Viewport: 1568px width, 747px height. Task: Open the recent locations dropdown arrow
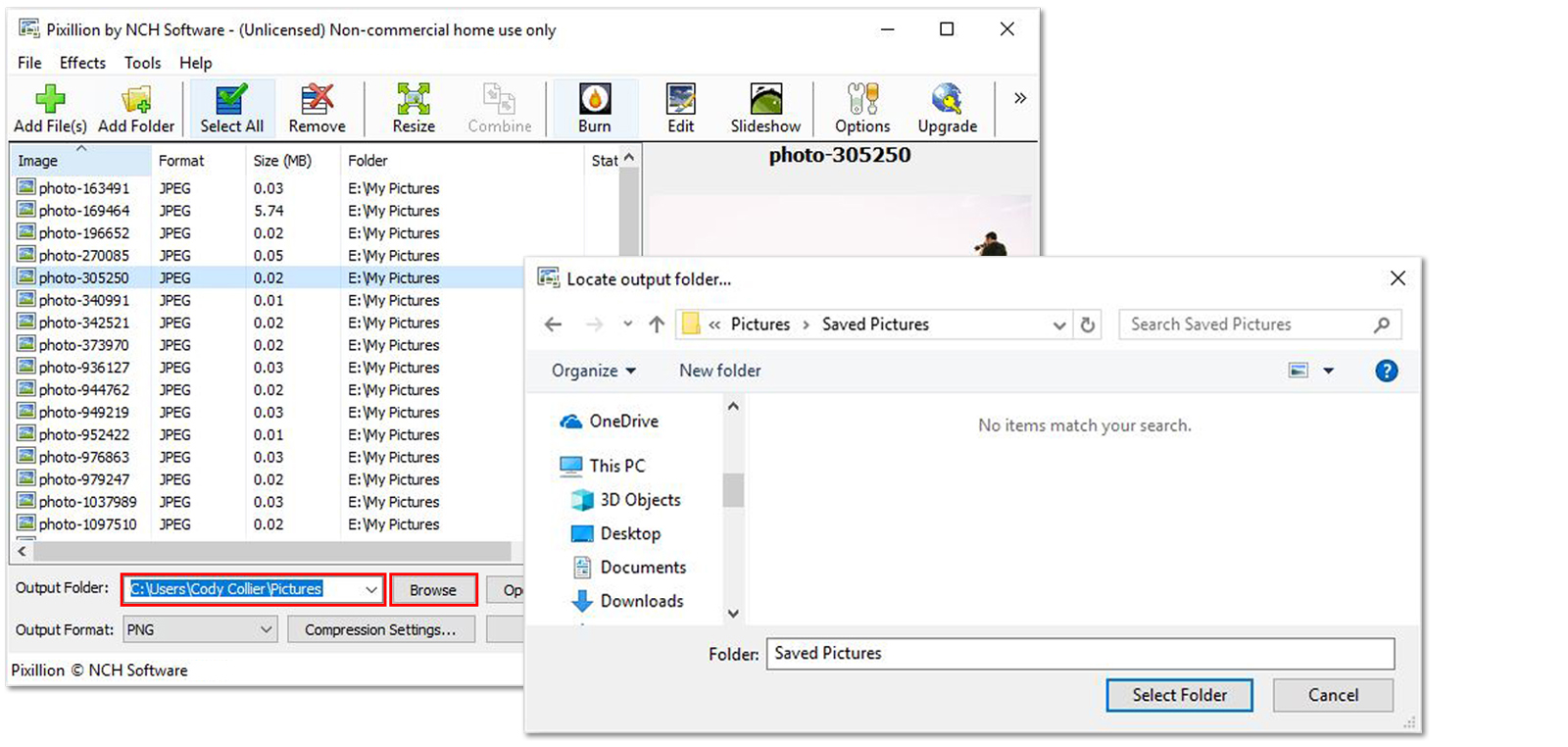pos(627,324)
